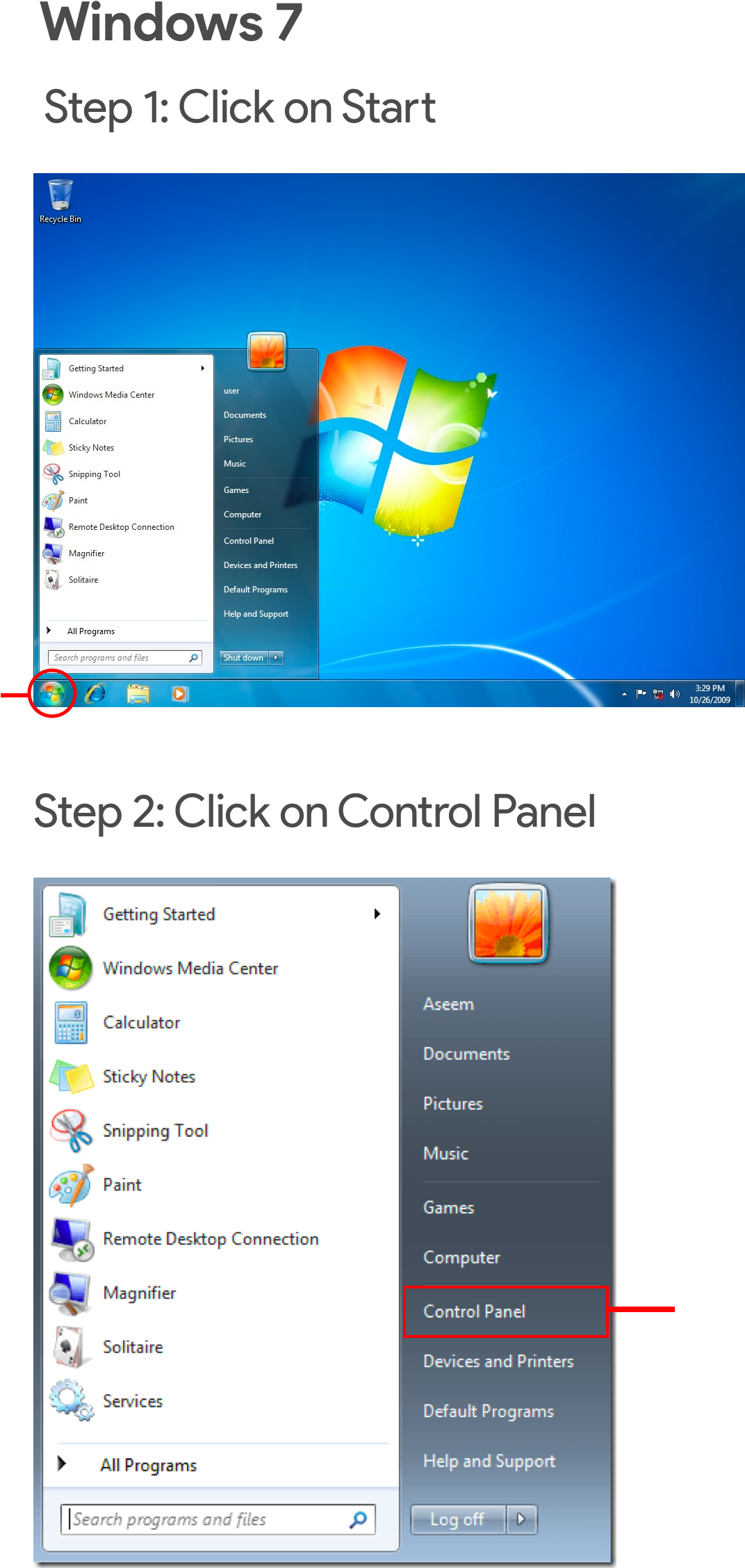The width and height of the screenshot is (745, 1568).
Task: Click the Start orb on the taskbar
Action: [x=52, y=693]
